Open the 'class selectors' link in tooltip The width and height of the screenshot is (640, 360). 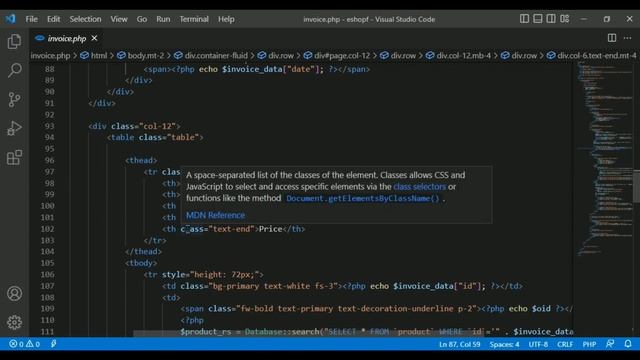419,187
